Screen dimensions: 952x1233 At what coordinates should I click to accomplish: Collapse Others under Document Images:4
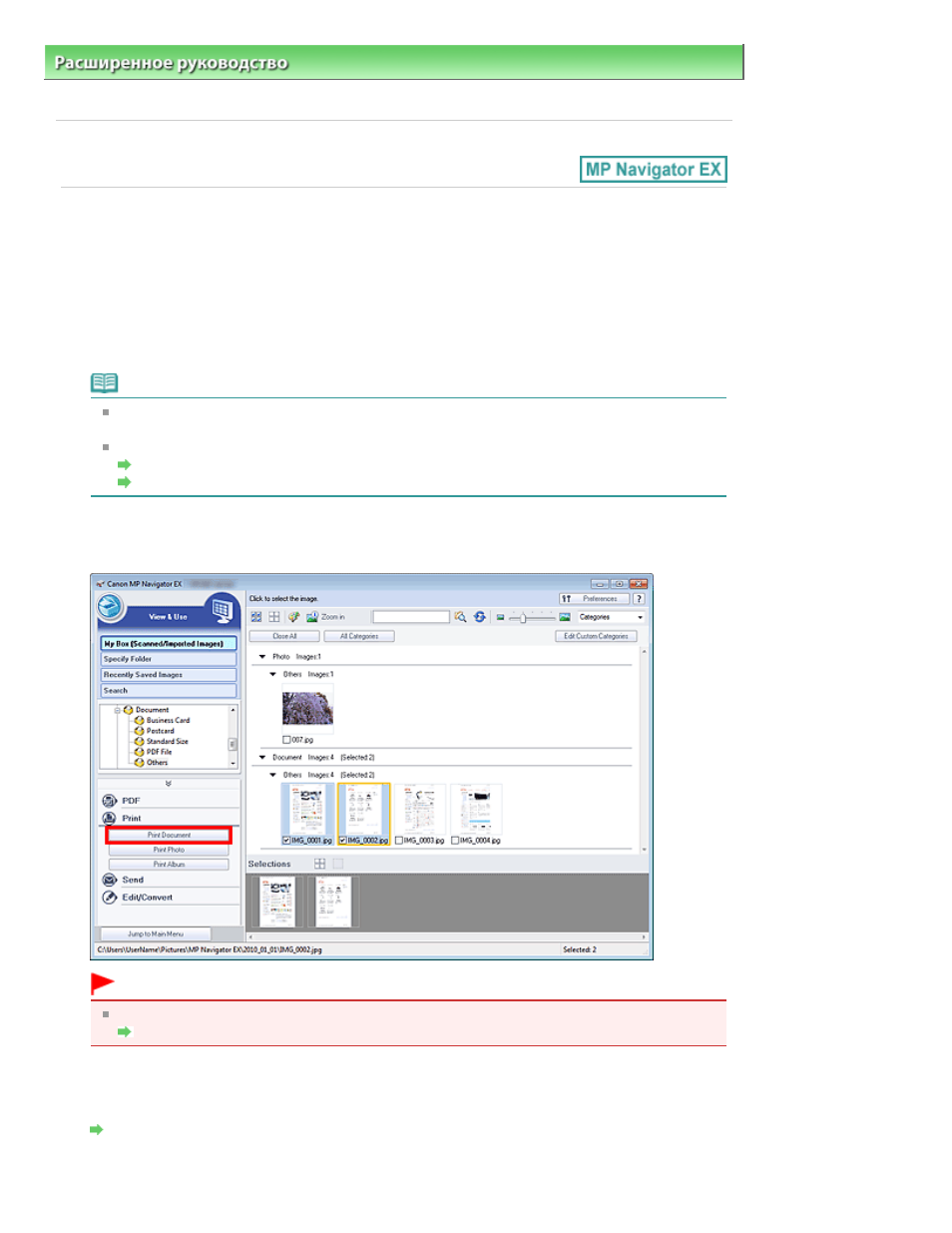coord(272,775)
